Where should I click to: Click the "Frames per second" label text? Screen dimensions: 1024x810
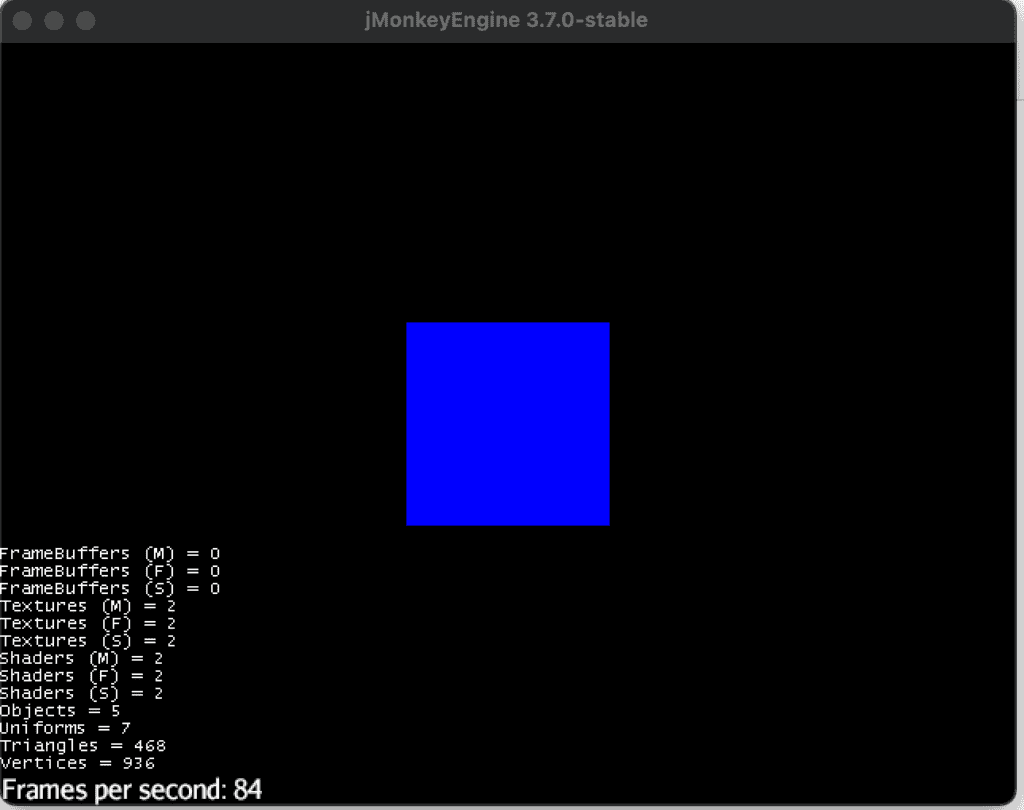[115, 790]
